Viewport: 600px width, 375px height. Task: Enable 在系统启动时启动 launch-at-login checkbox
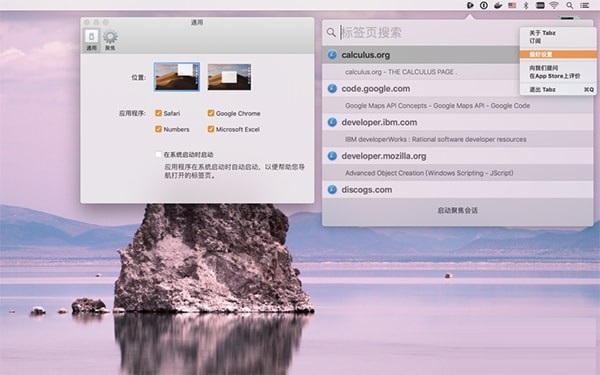158,155
